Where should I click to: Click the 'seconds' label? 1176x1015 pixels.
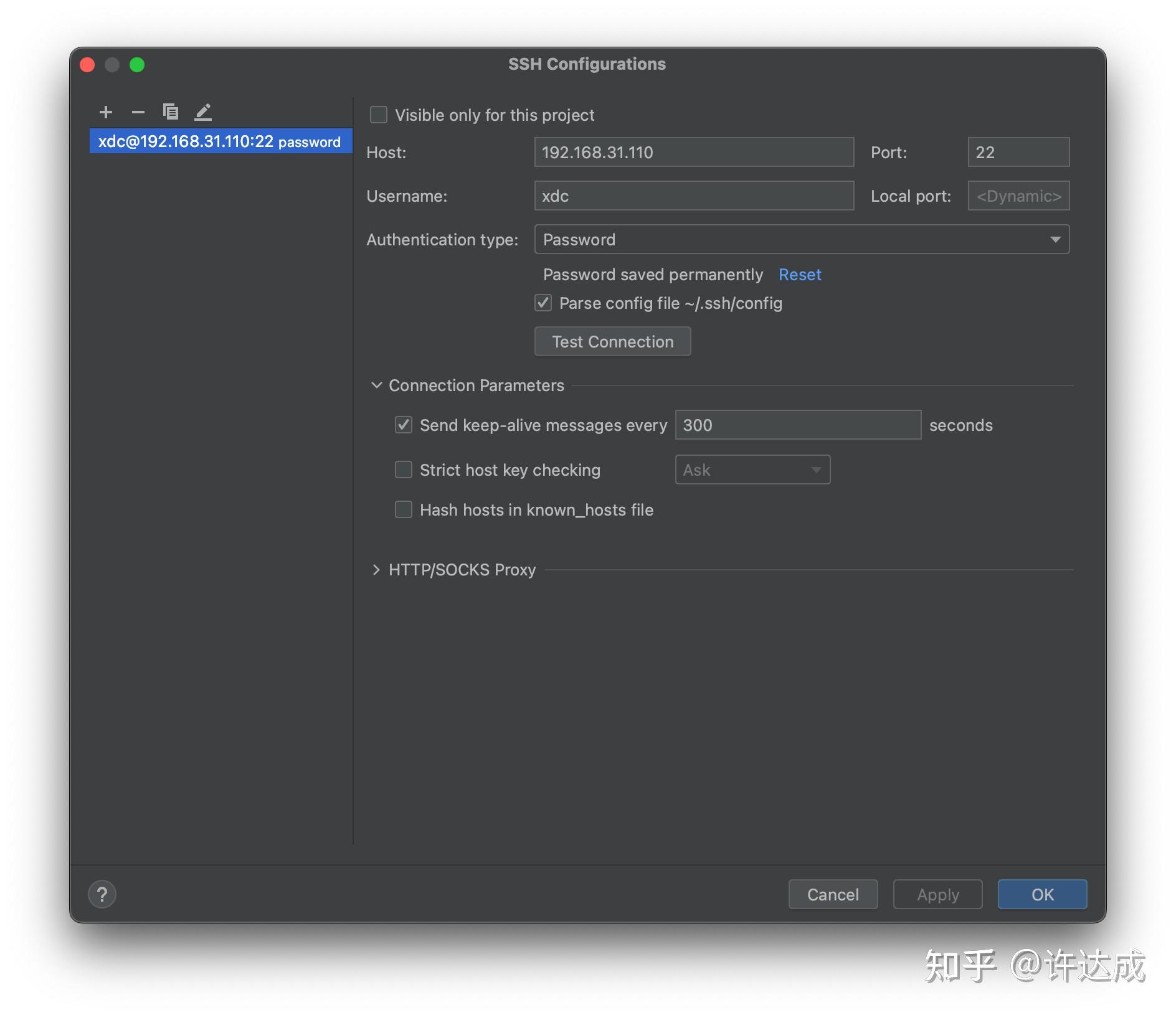(x=961, y=425)
